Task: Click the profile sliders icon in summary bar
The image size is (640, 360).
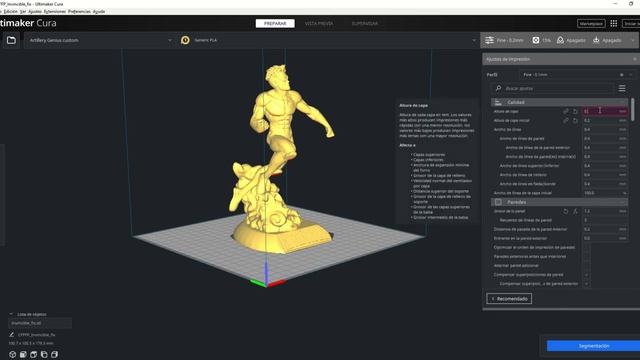Action: click(489, 40)
